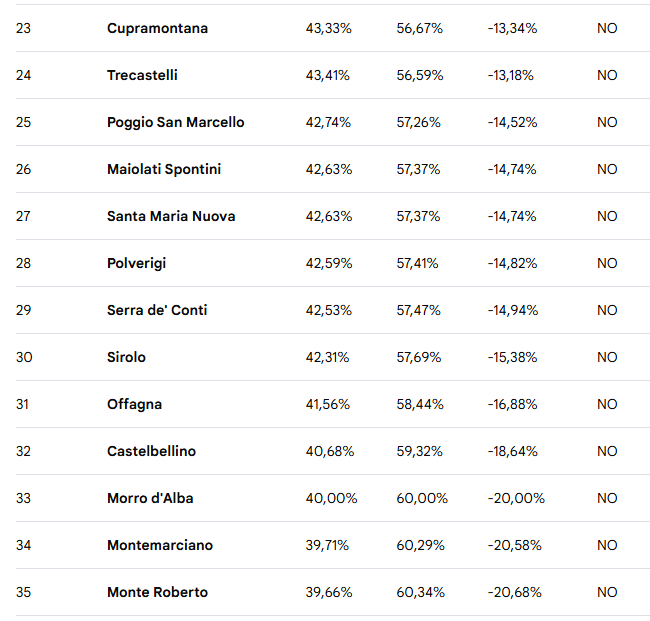650x621 pixels.
Task: Select the Maiolati Spontini name cell
Action: point(164,169)
